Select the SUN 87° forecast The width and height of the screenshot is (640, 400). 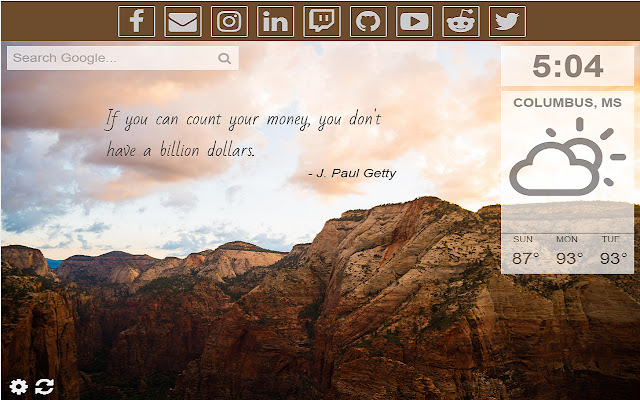click(524, 251)
